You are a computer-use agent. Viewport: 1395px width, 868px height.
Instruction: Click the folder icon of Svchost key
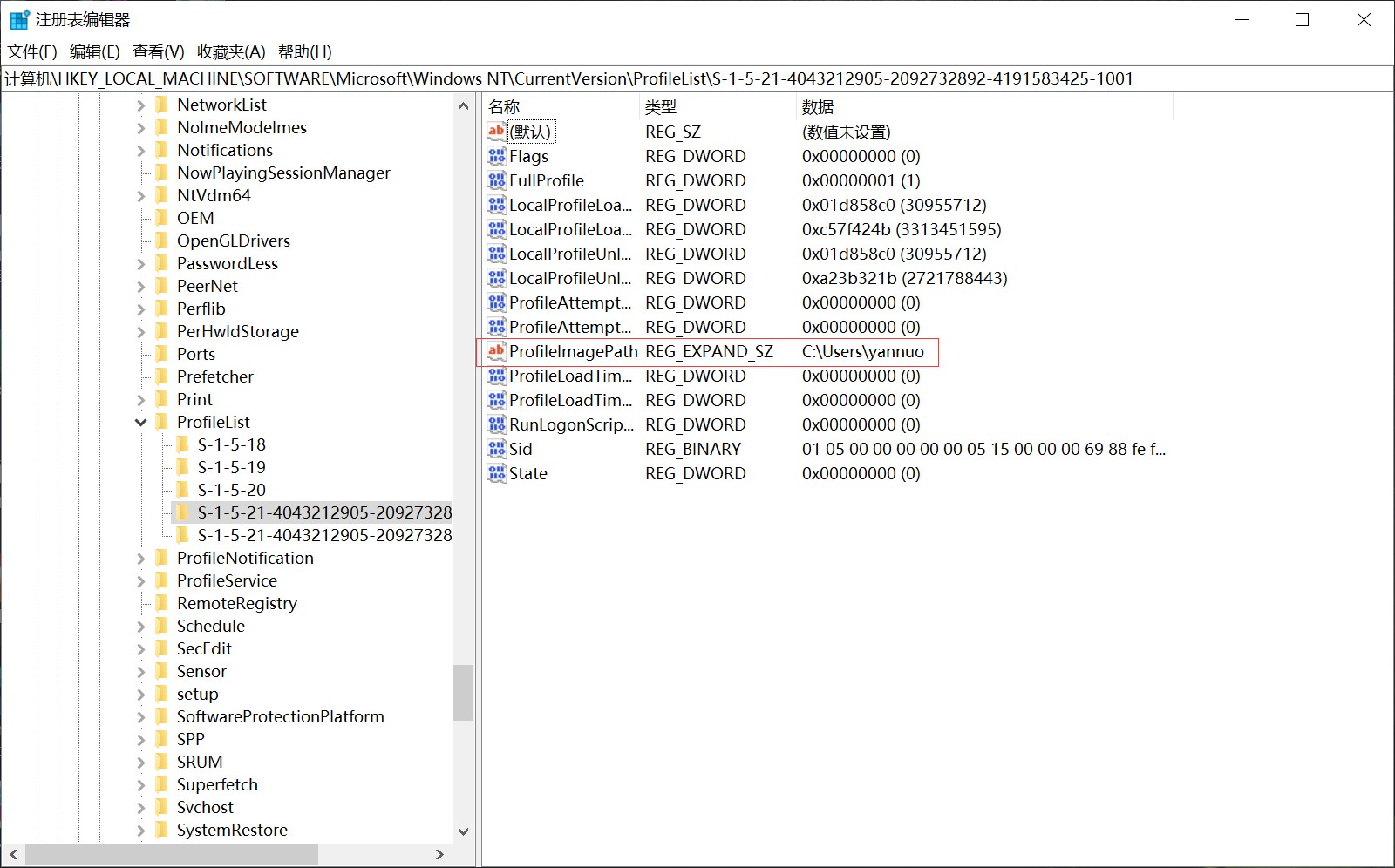[x=161, y=807]
